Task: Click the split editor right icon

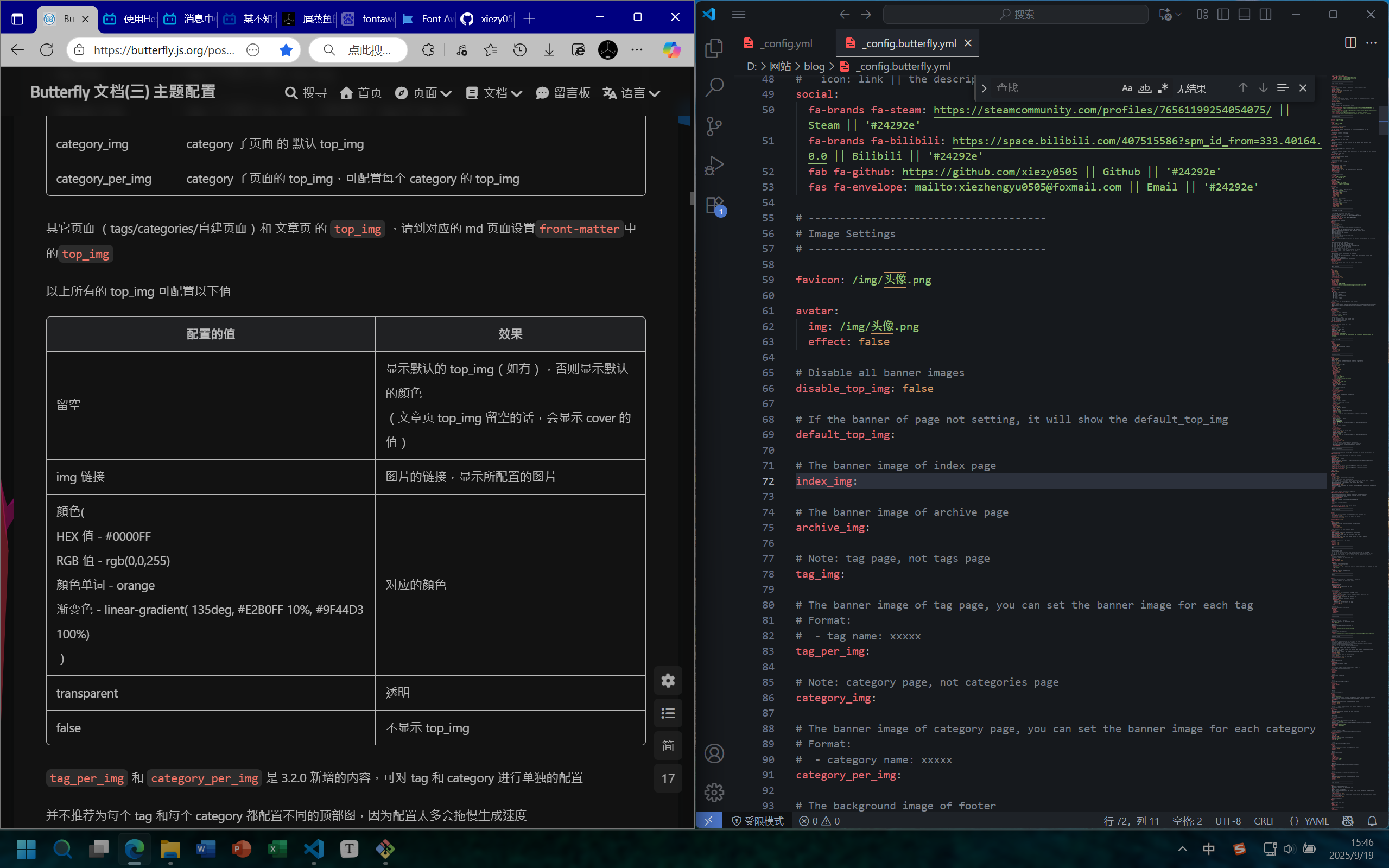Action: (1350, 43)
